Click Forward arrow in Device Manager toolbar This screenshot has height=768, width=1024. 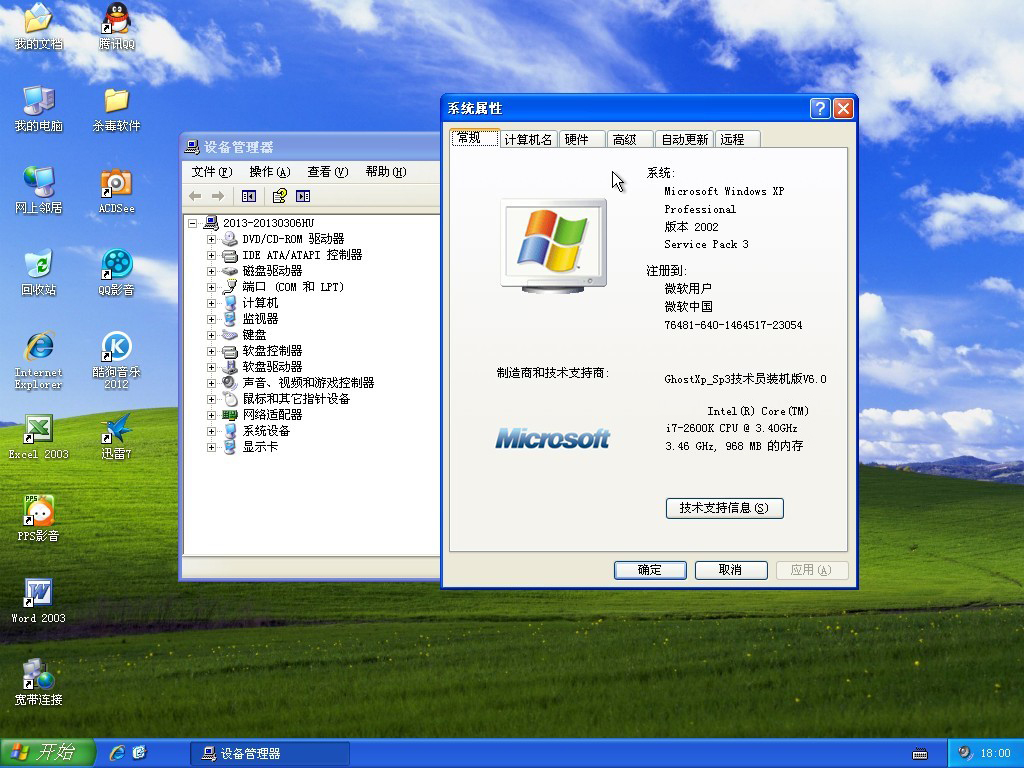click(218, 196)
